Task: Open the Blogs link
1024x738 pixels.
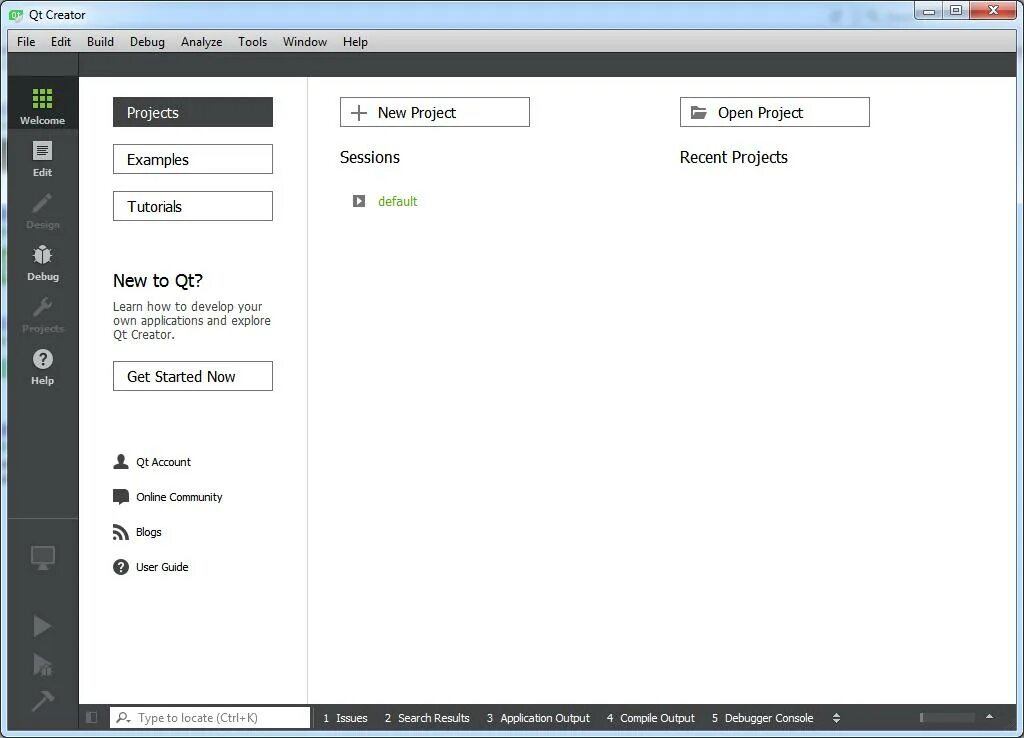Action: [149, 532]
